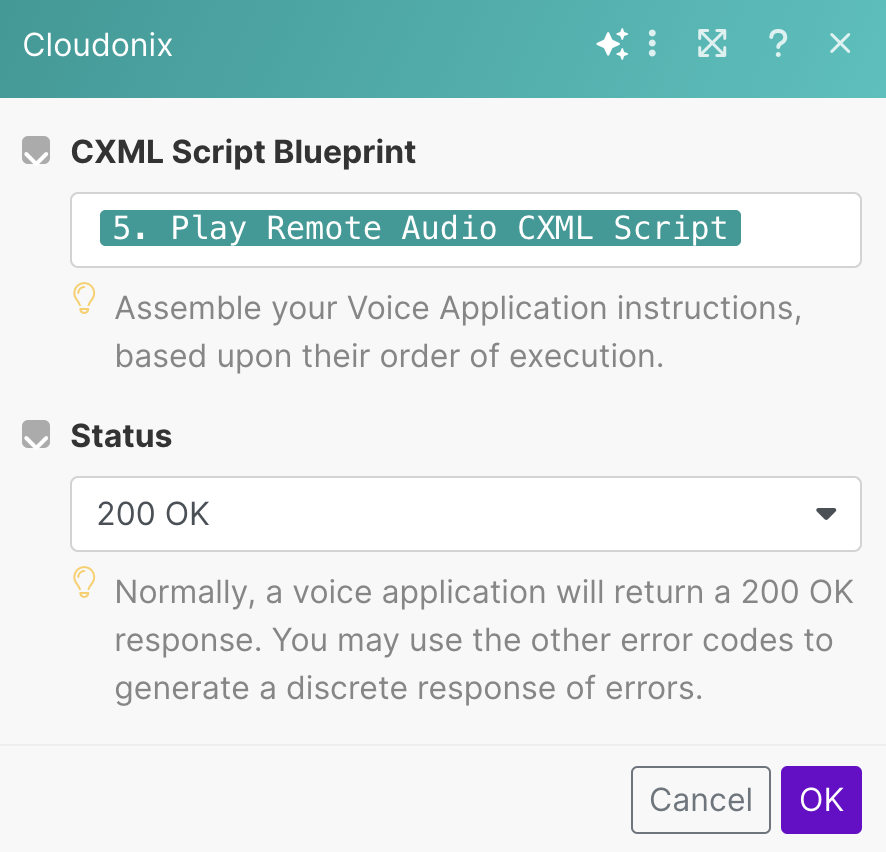Click the Status field label
The height and width of the screenshot is (852, 886).
(121, 436)
